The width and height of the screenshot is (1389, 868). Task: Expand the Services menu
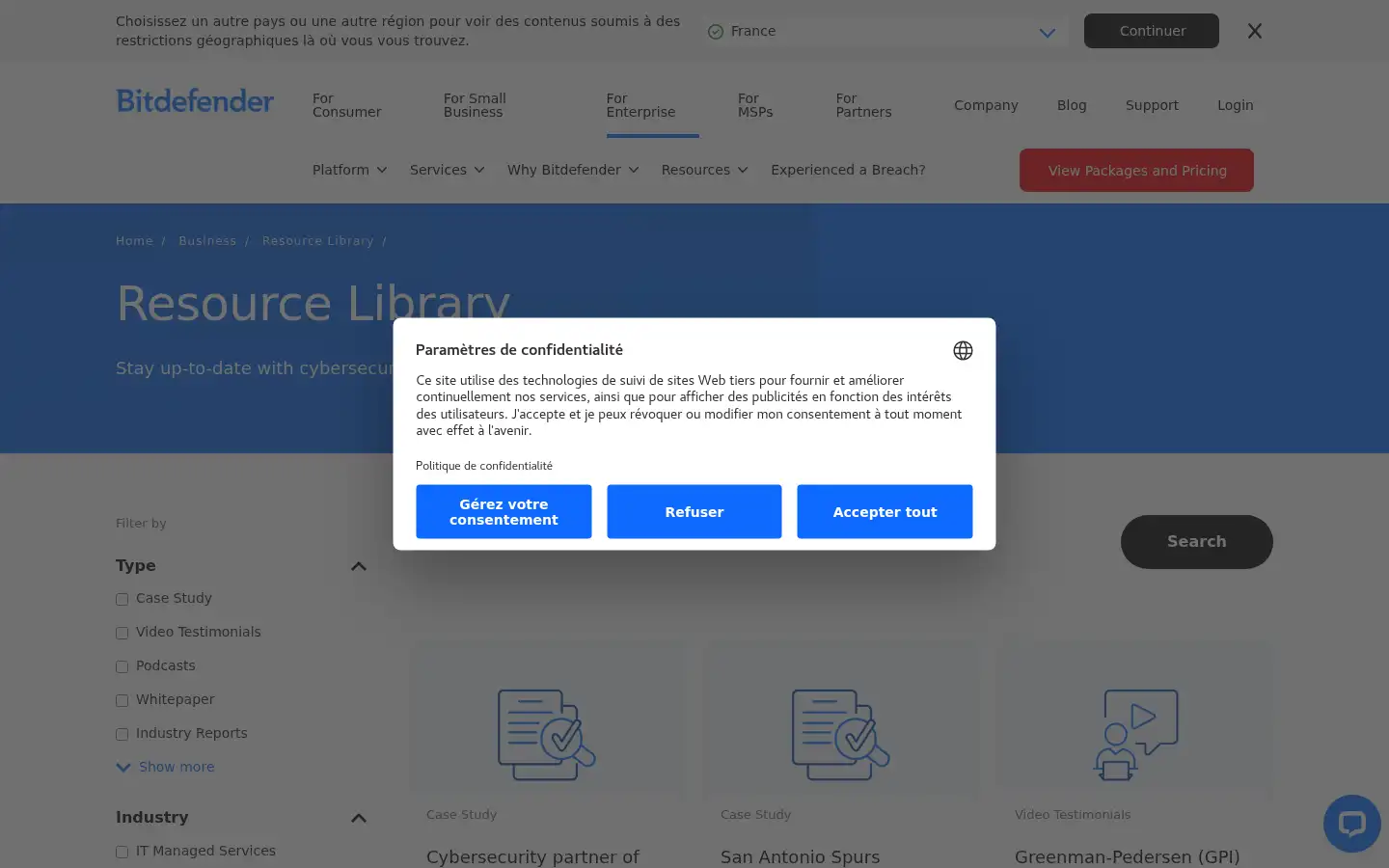447,170
